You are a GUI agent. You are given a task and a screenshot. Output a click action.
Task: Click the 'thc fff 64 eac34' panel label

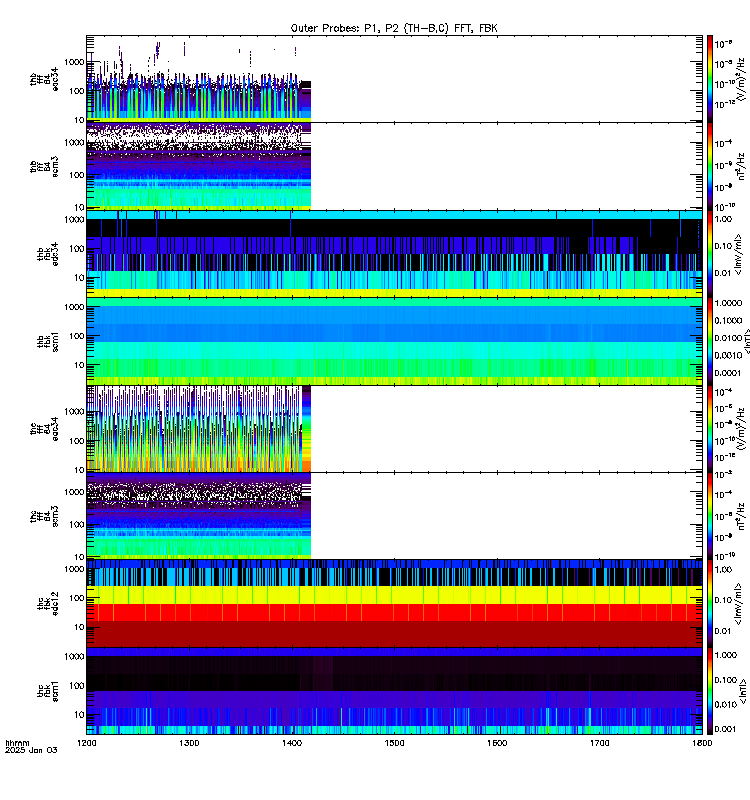coord(44,429)
